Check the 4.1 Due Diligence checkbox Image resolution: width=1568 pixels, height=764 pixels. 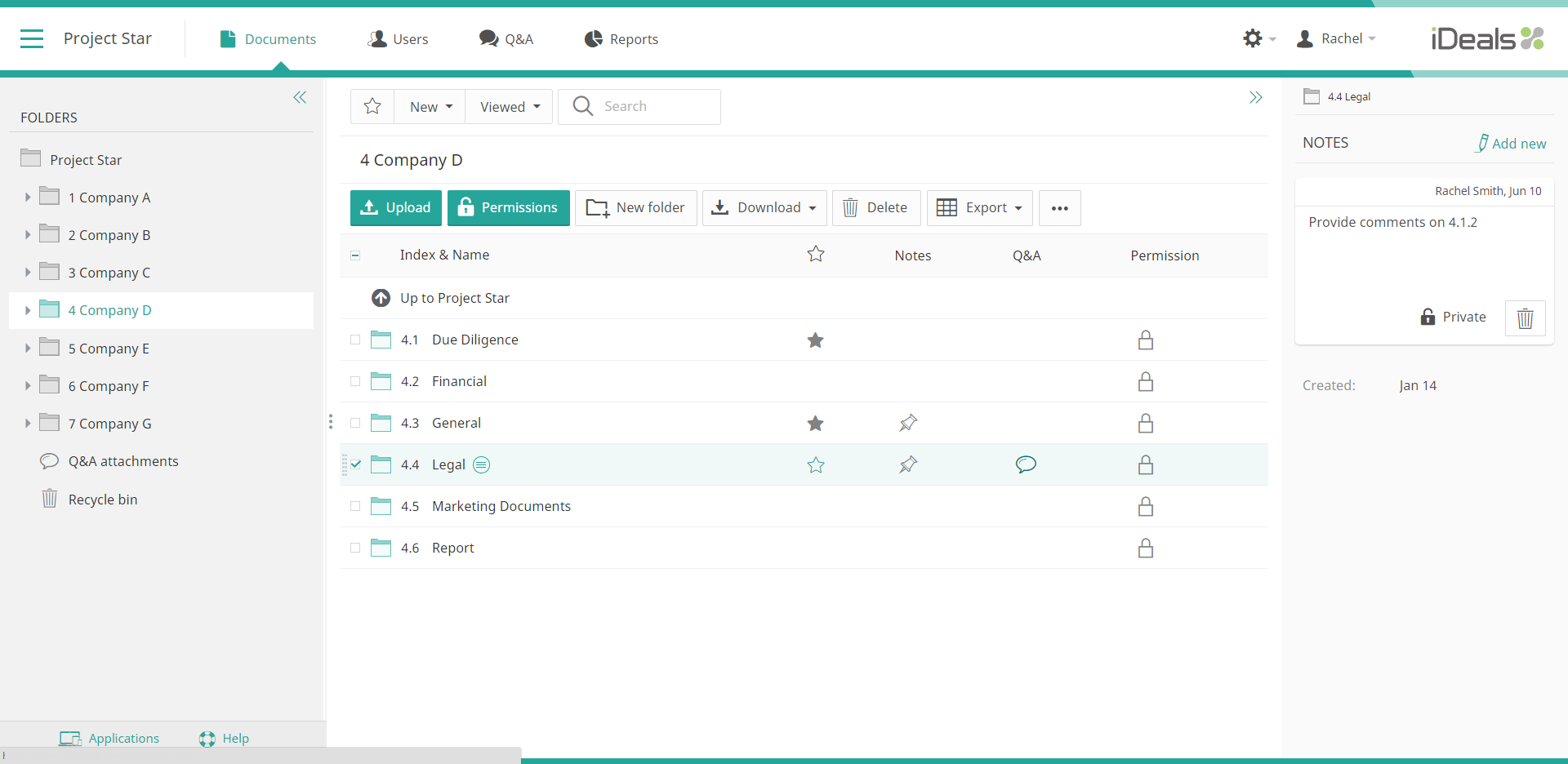[x=355, y=340]
